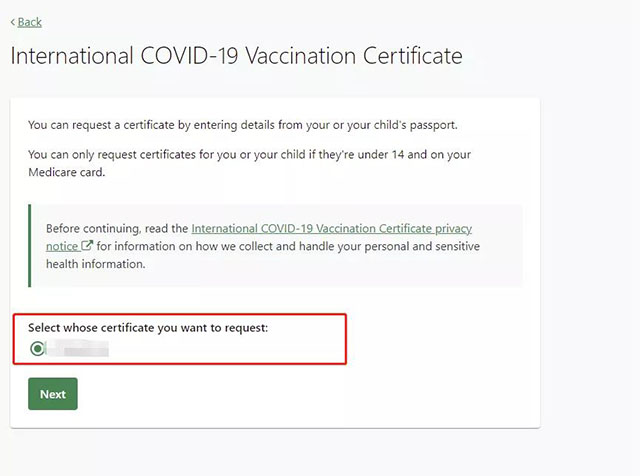Image resolution: width=640 pixels, height=476 pixels.
Task: Click the Back link
Action: pyautogui.click(x=29, y=22)
